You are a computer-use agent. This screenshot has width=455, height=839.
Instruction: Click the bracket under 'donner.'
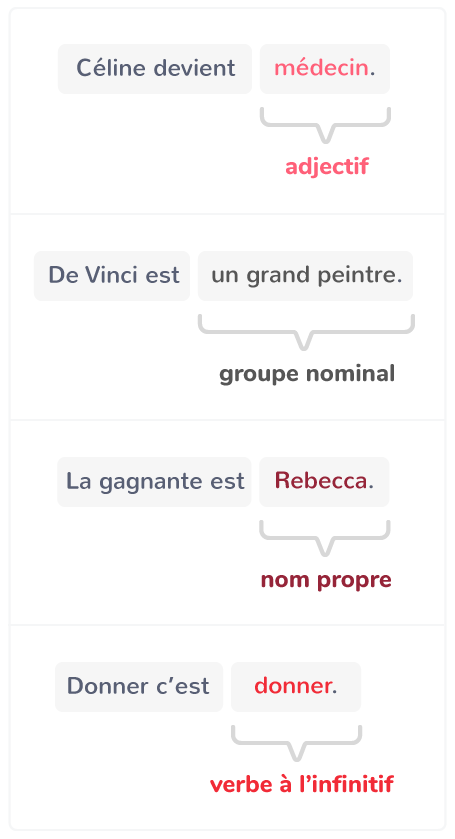click(297, 744)
